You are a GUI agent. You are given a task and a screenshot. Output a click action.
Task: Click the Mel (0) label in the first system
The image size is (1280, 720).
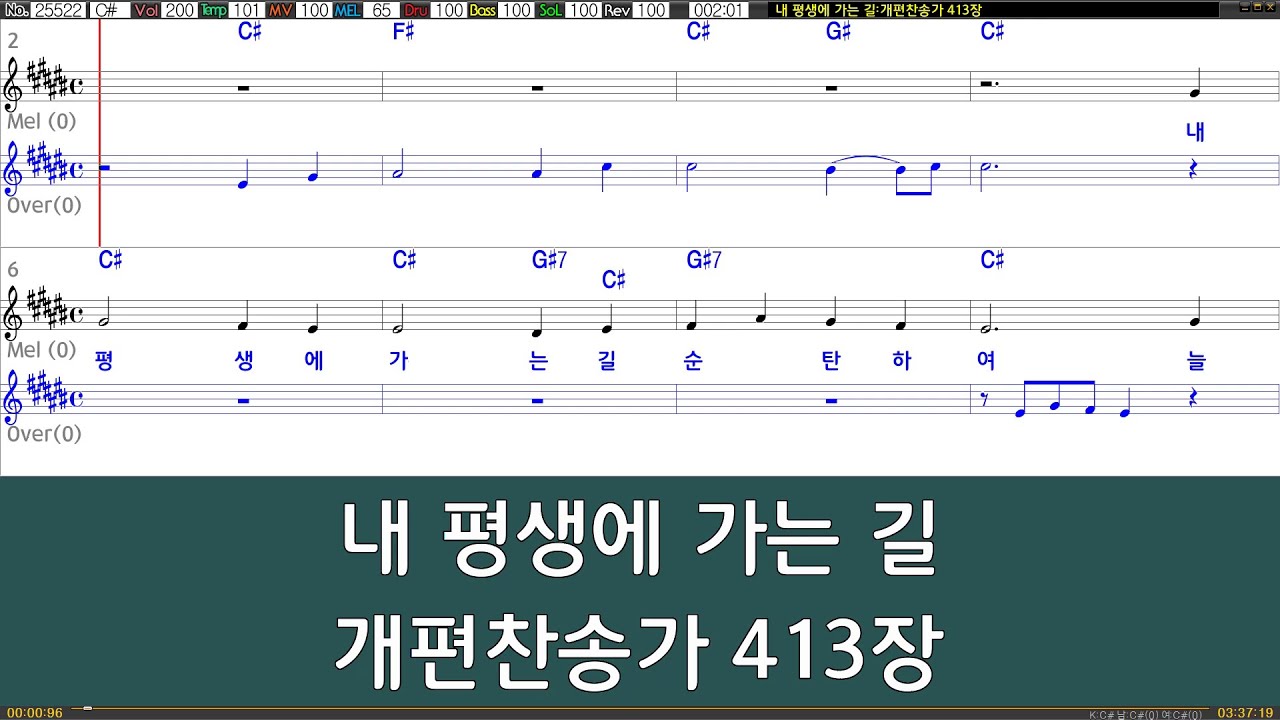pyautogui.click(x=42, y=122)
